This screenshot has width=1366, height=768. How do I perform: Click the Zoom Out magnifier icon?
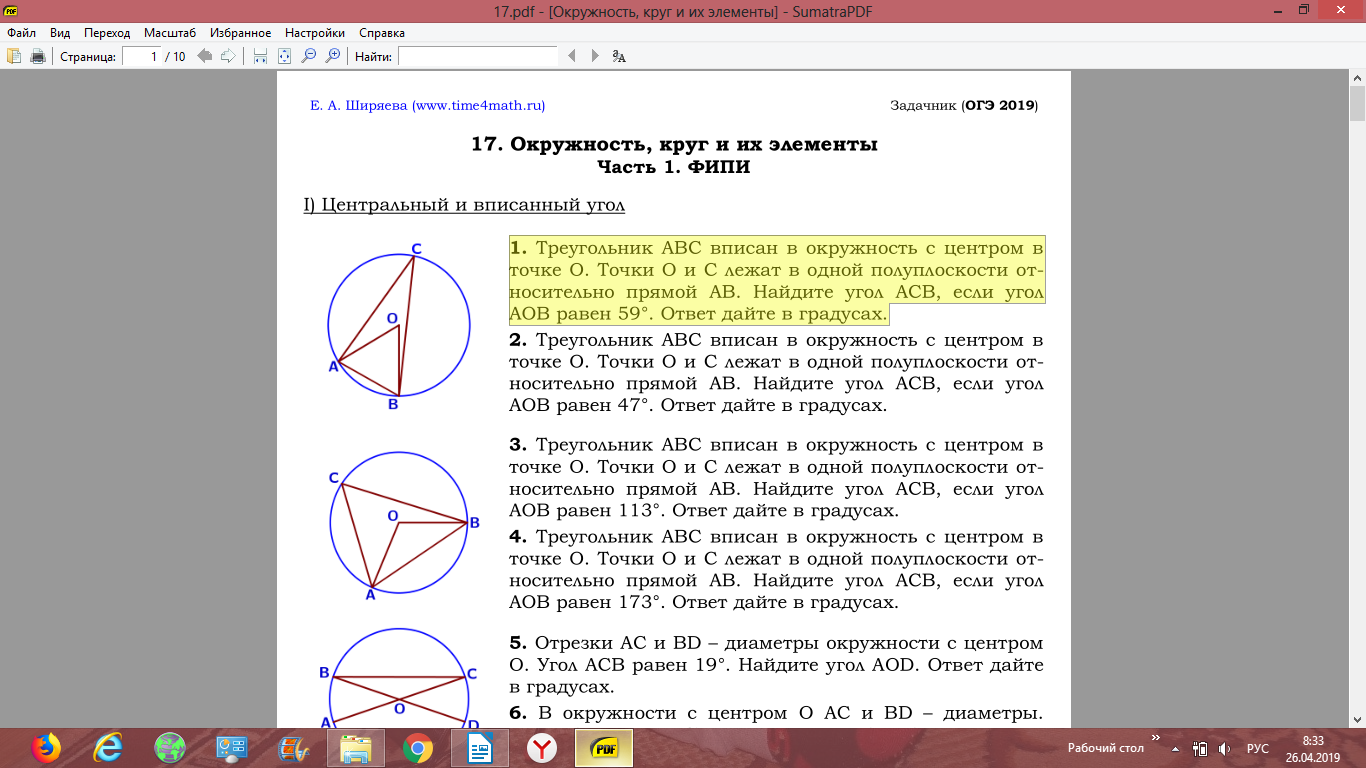[x=309, y=56]
